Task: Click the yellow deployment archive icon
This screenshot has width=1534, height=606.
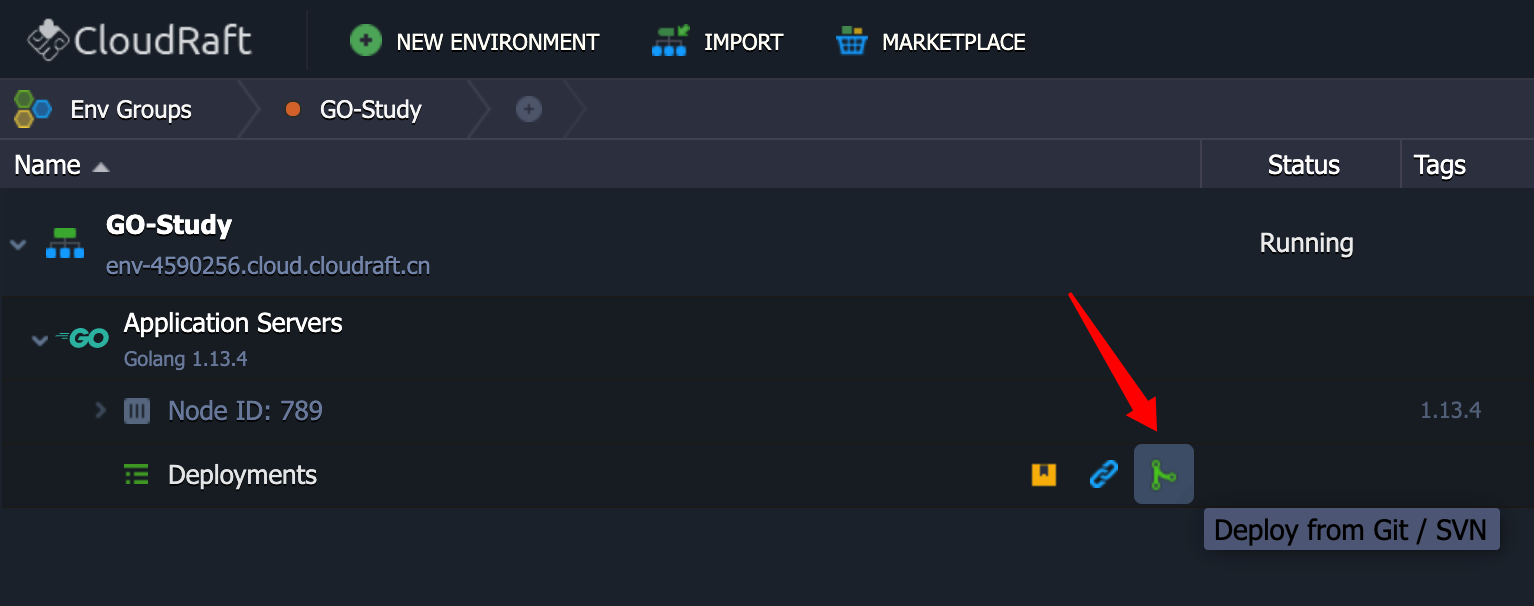Action: click(1044, 474)
